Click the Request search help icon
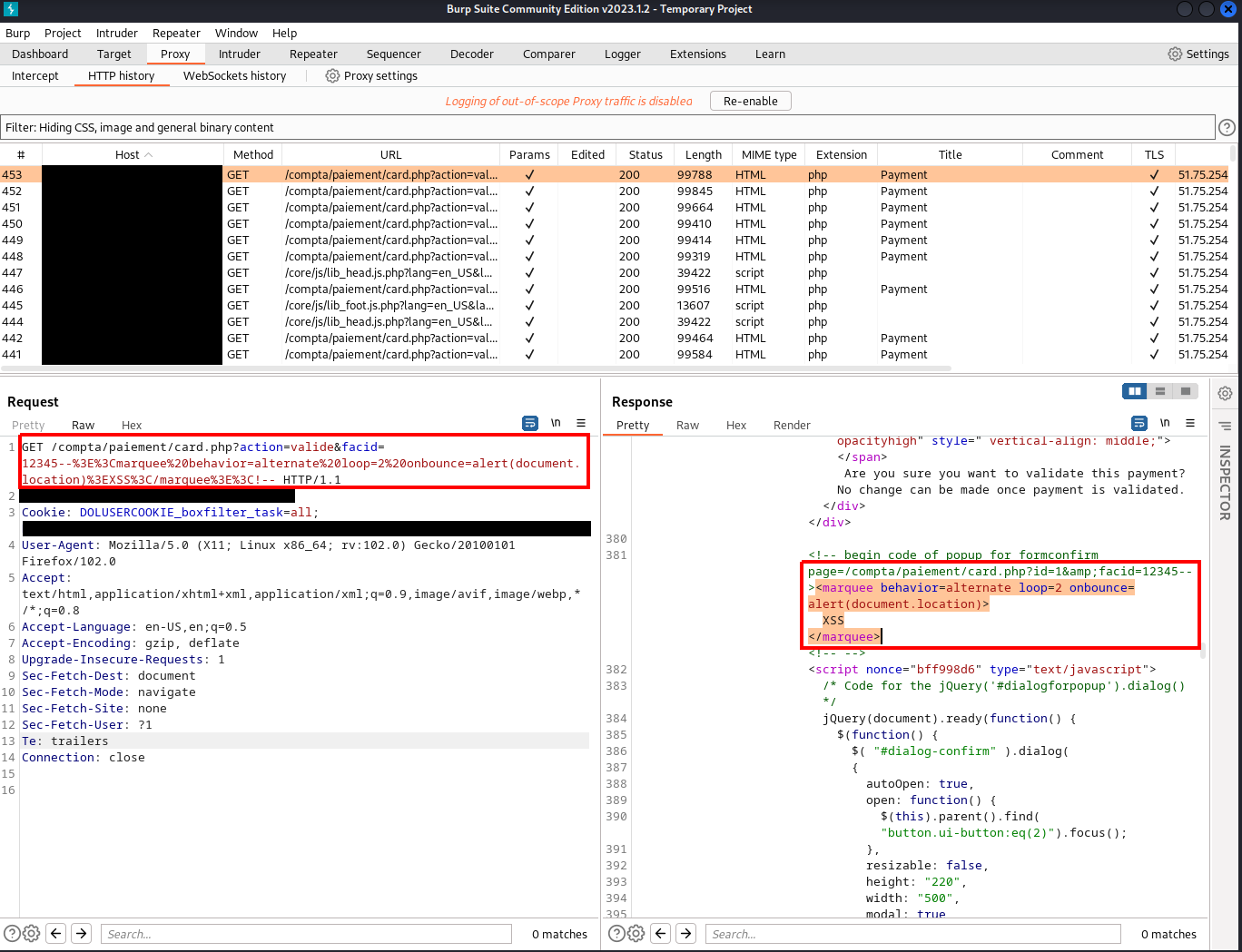The height and width of the screenshot is (952, 1242). (x=12, y=933)
